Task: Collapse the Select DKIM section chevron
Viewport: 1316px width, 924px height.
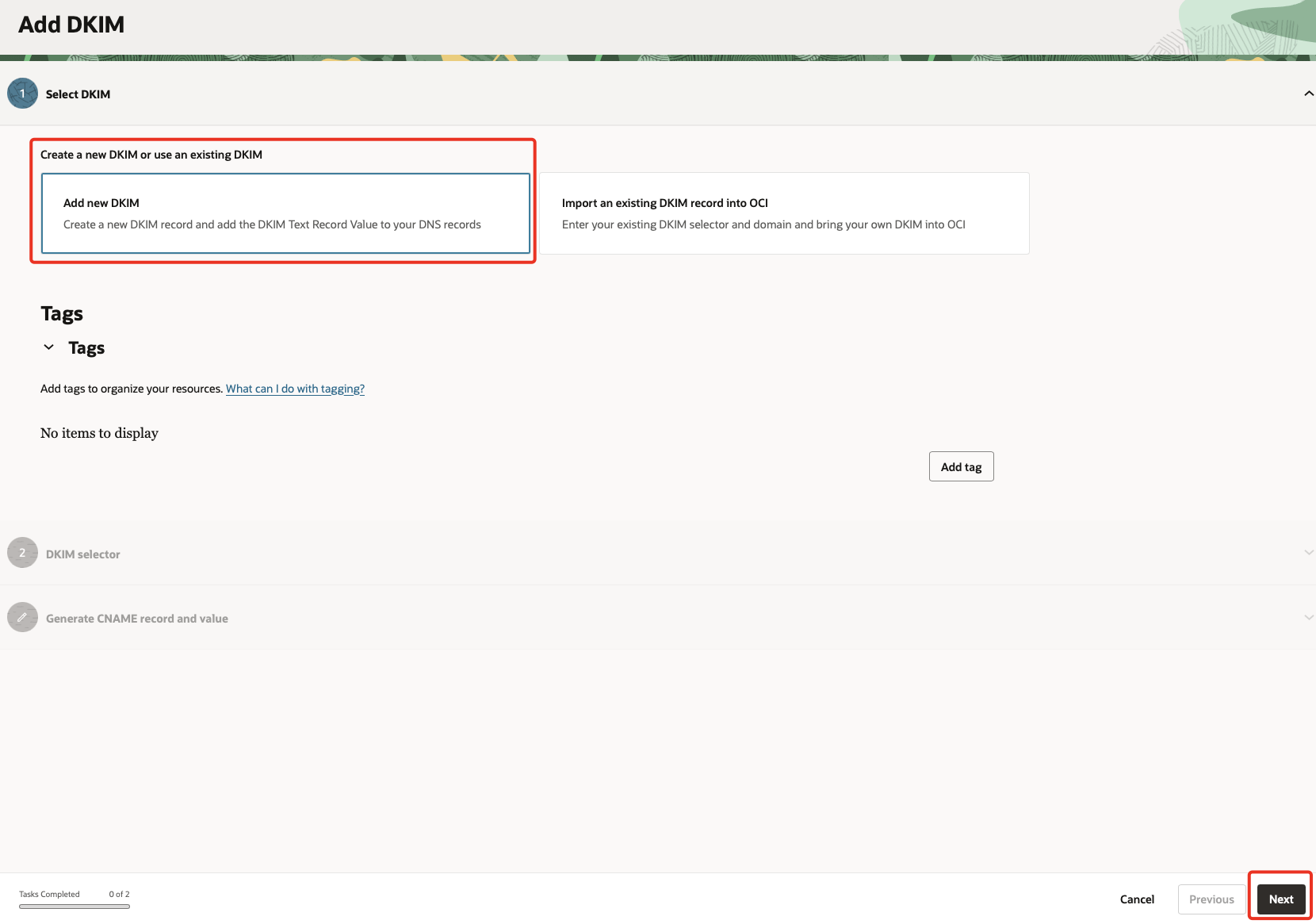Action: [1308, 93]
